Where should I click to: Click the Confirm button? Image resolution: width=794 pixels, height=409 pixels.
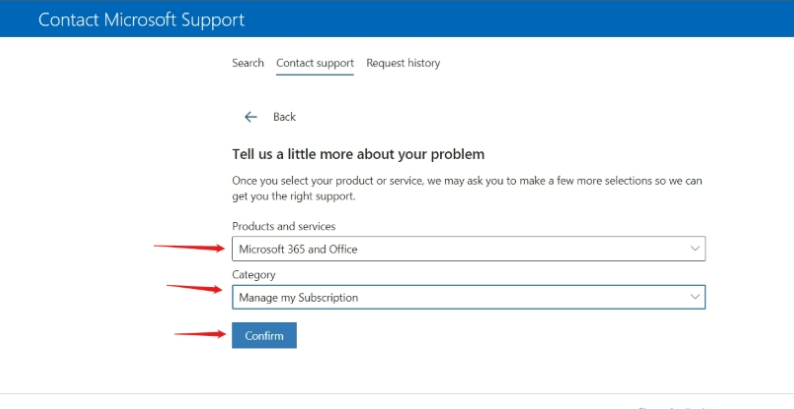coord(264,335)
